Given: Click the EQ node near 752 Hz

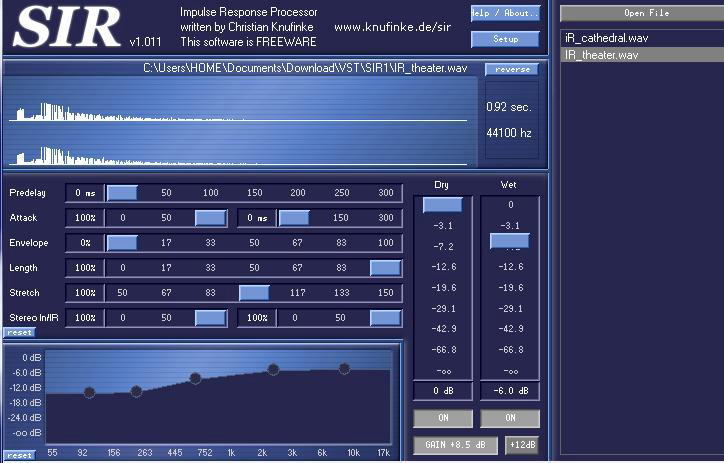Looking at the screenshot, I should click(195, 379).
